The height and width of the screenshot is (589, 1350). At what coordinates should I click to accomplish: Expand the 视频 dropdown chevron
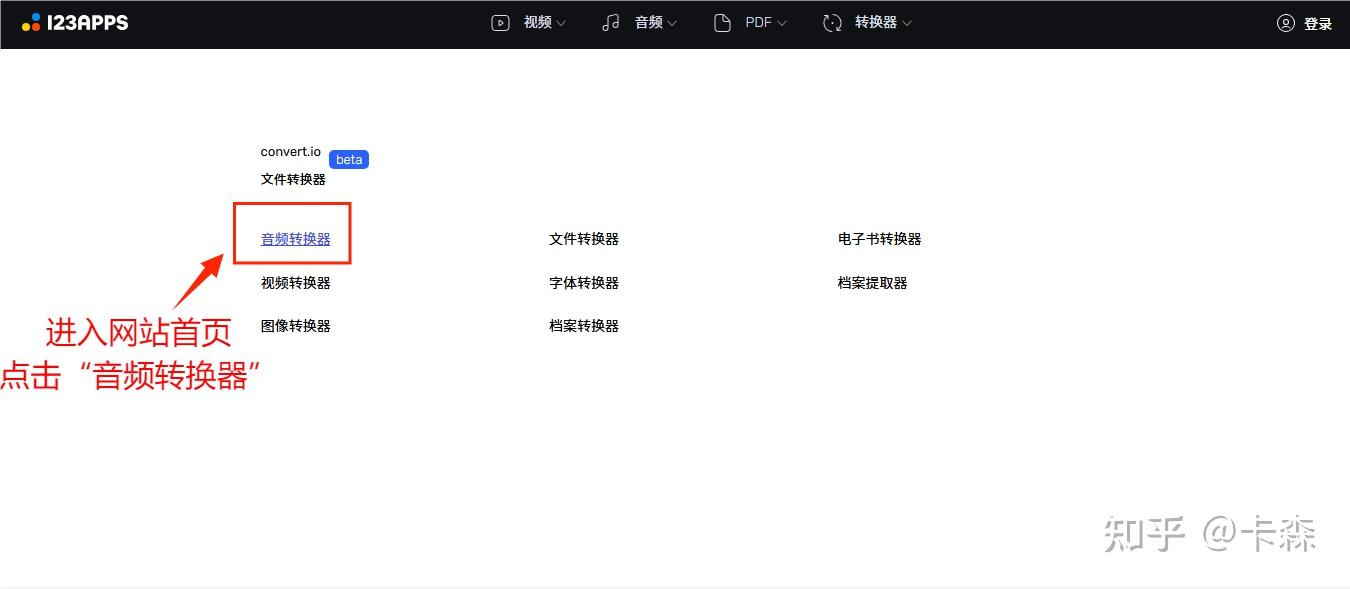click(x=561, y=23)
